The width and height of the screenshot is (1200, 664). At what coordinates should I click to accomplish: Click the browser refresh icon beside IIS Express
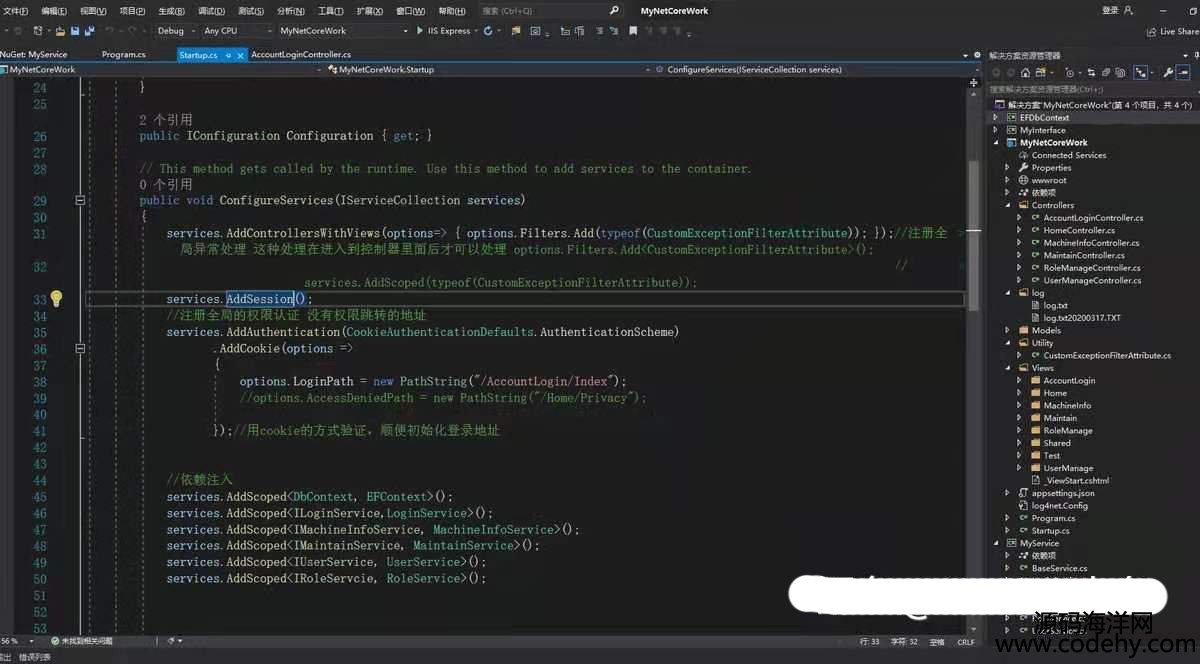tap(488, 31)
